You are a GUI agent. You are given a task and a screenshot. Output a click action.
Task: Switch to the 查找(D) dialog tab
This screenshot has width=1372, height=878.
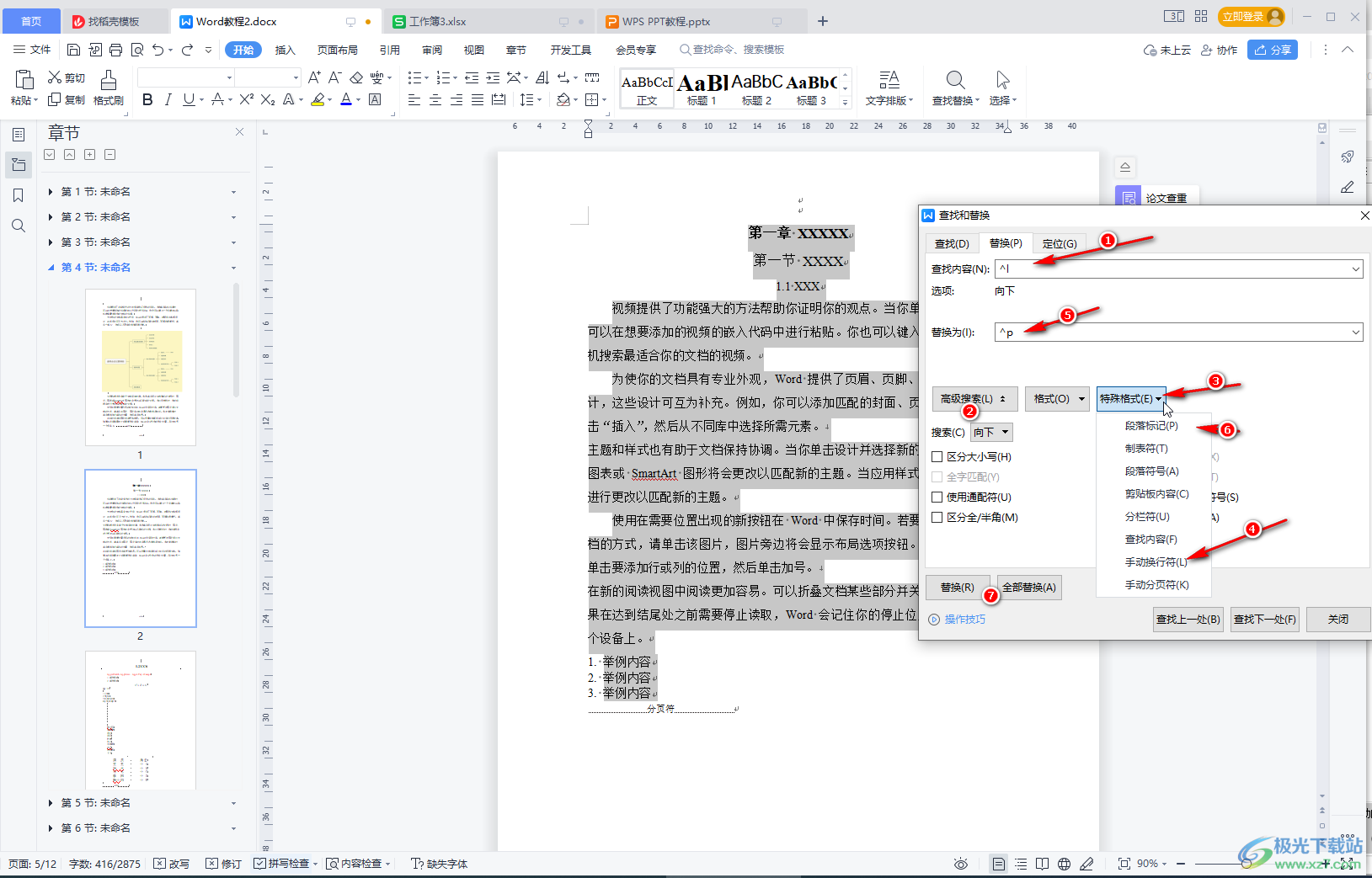[952, 243]
